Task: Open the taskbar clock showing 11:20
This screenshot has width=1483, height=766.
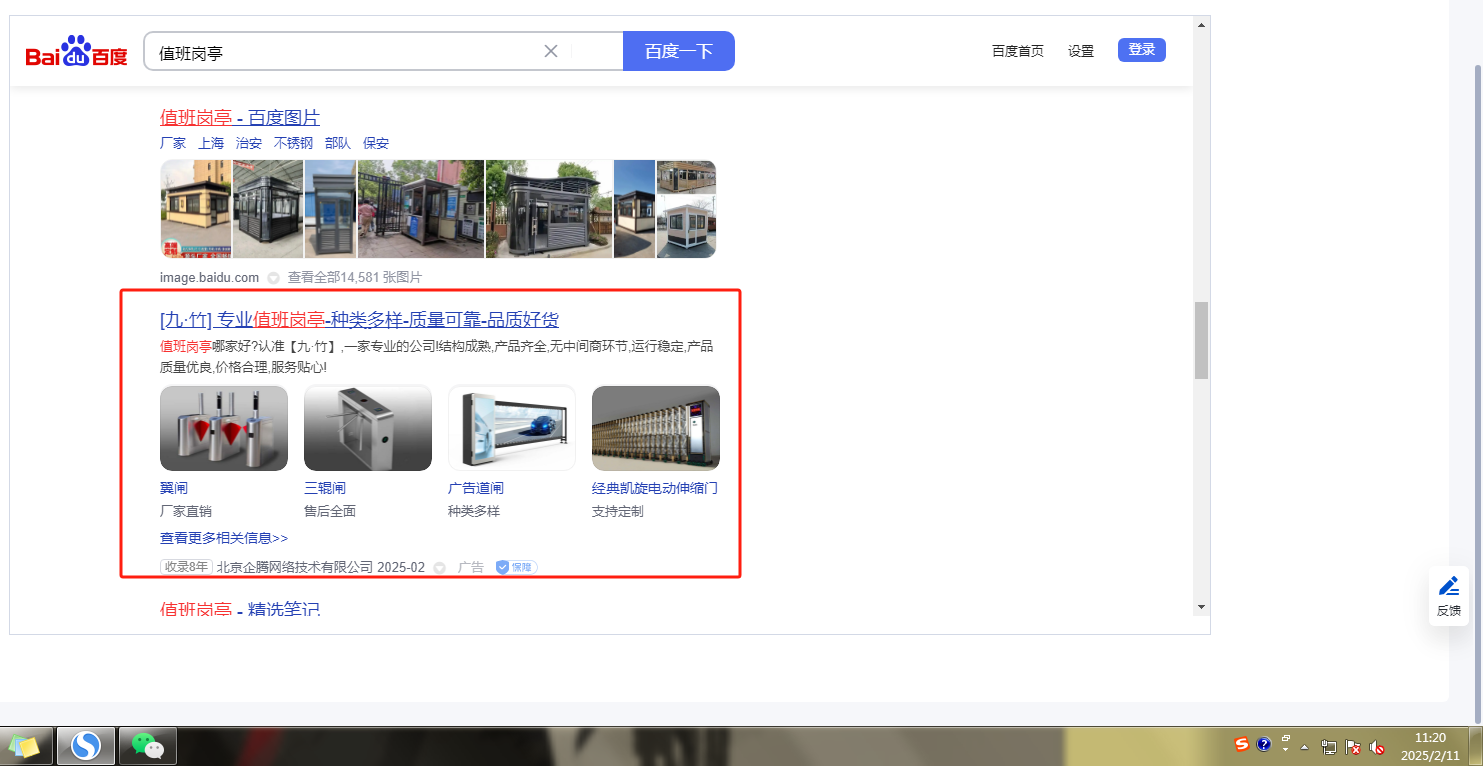Action: tap(1430, 746)
